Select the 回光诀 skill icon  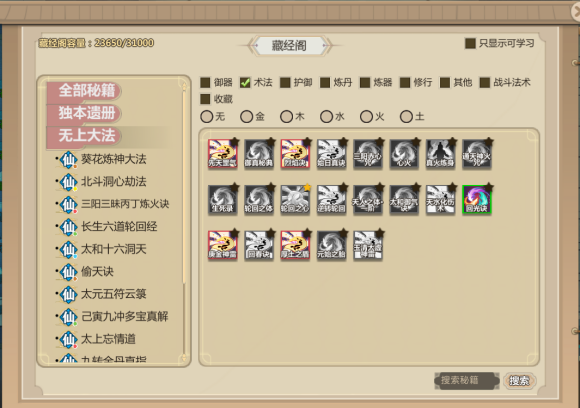(x=477, y=200)
